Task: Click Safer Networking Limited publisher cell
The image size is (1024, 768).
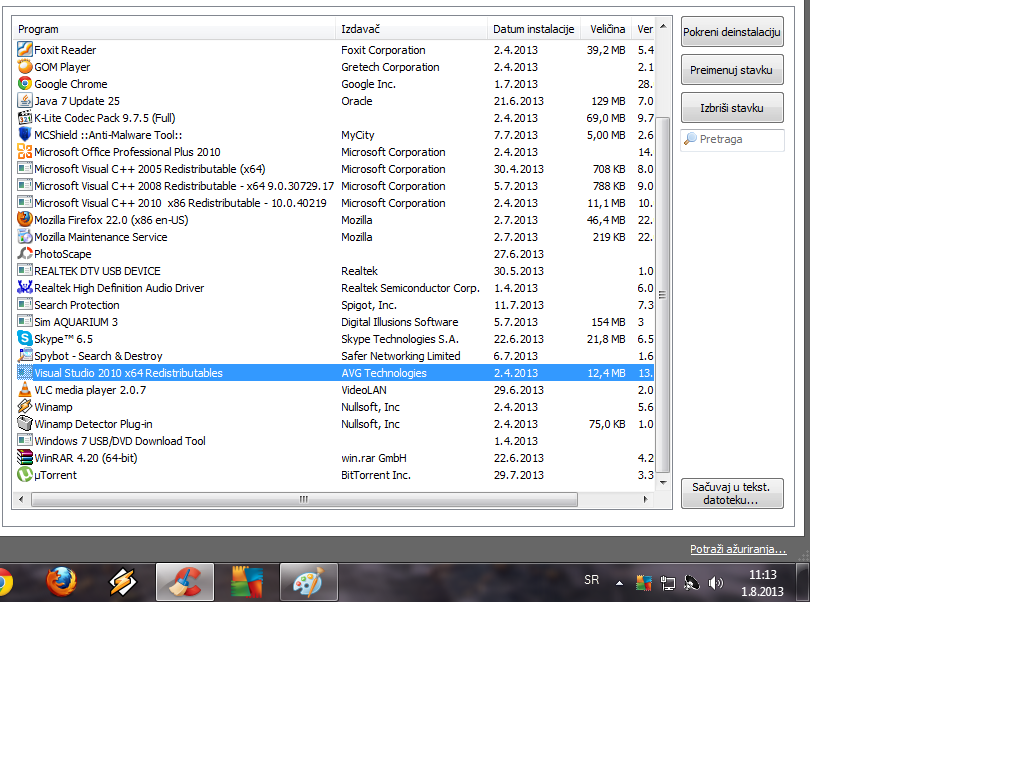Action: click(x=400, y=356)
